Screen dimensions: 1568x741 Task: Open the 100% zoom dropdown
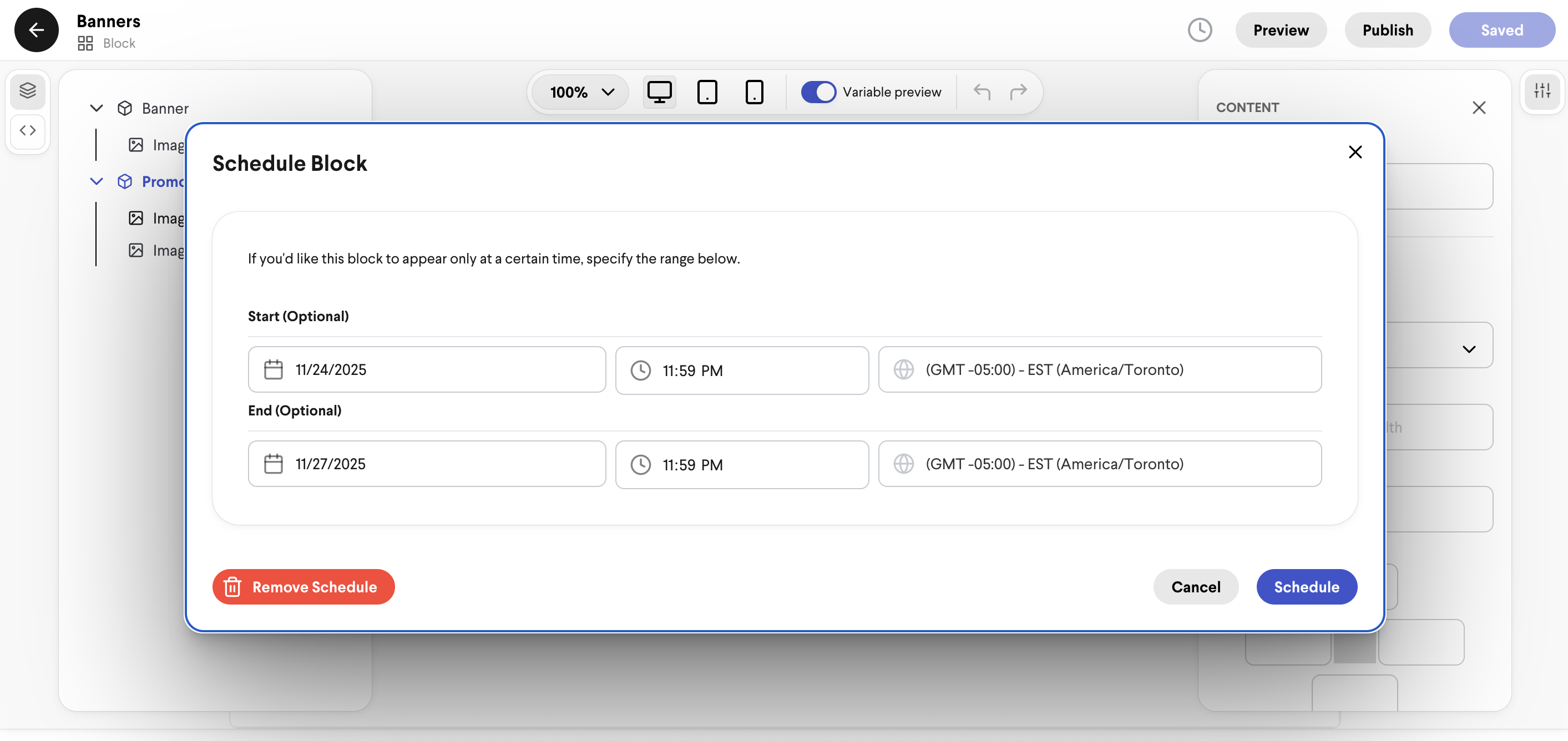pos(580,93)
